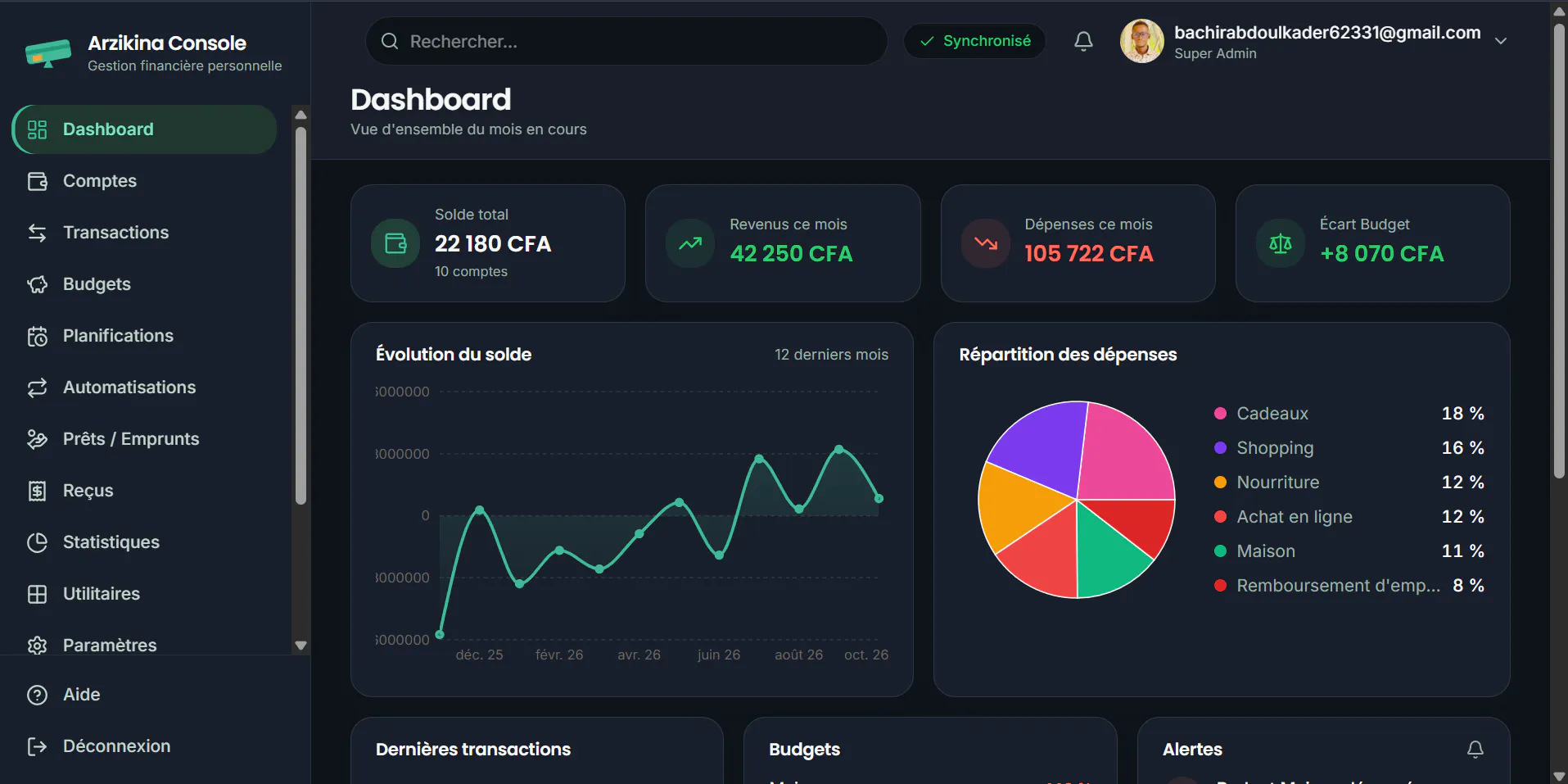The width and height of the screenshot is (1568, 784).
Task: Click the bell icon in the Alertes card
Action: click(1475, 749)
